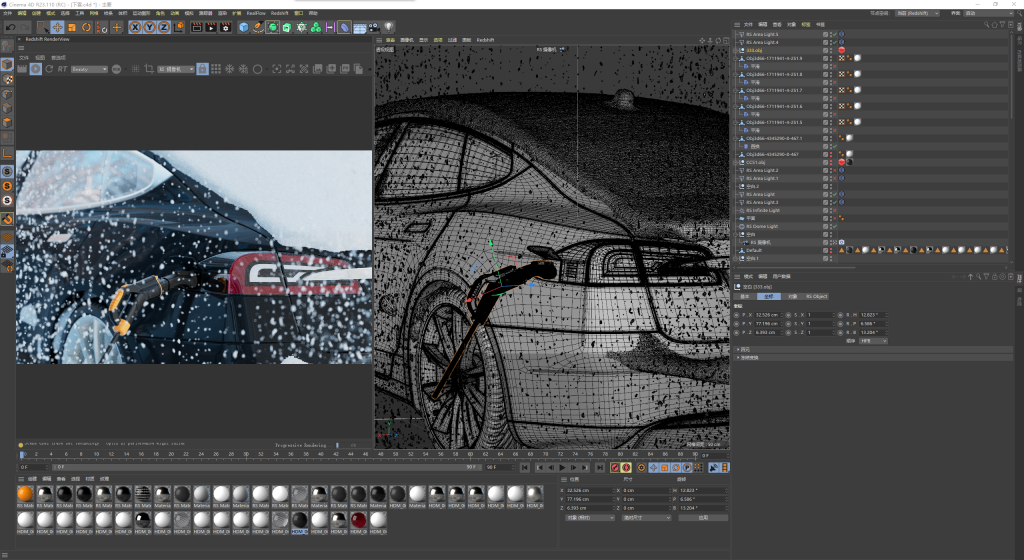The image size is (1024, 560).
Task: Toggle visibility dots of Default object
Action: (x=831, y=250)
